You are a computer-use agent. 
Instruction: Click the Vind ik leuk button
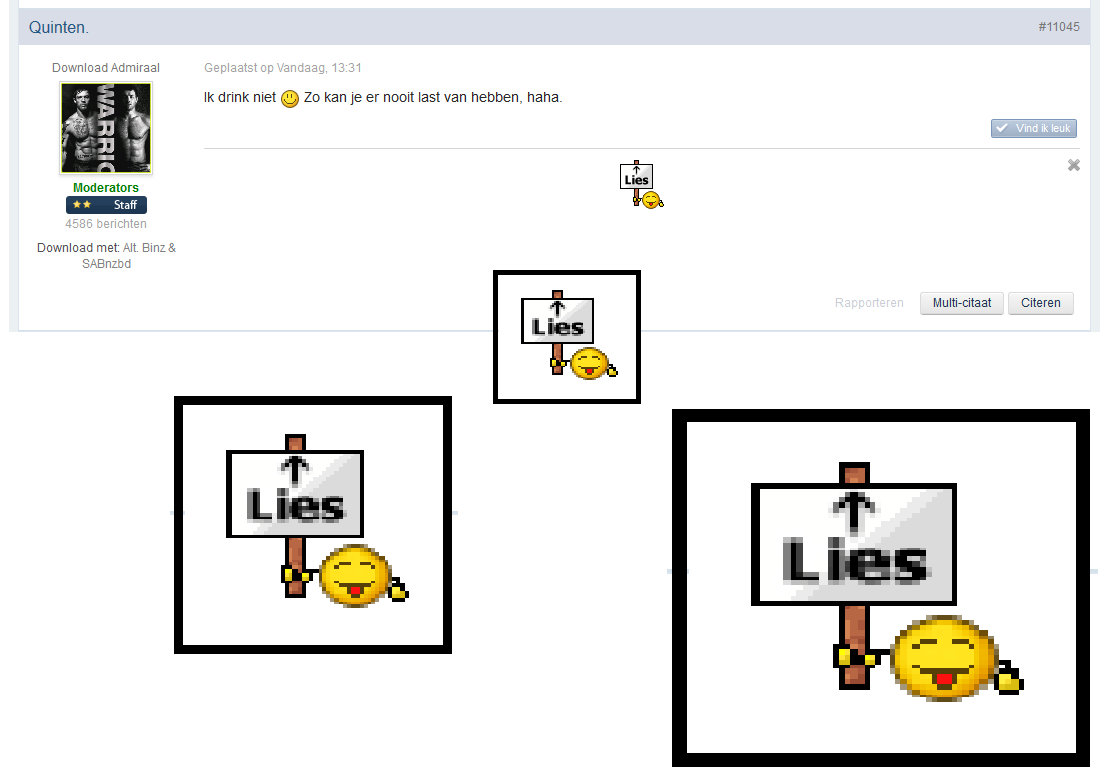[x=1034, y=128]
